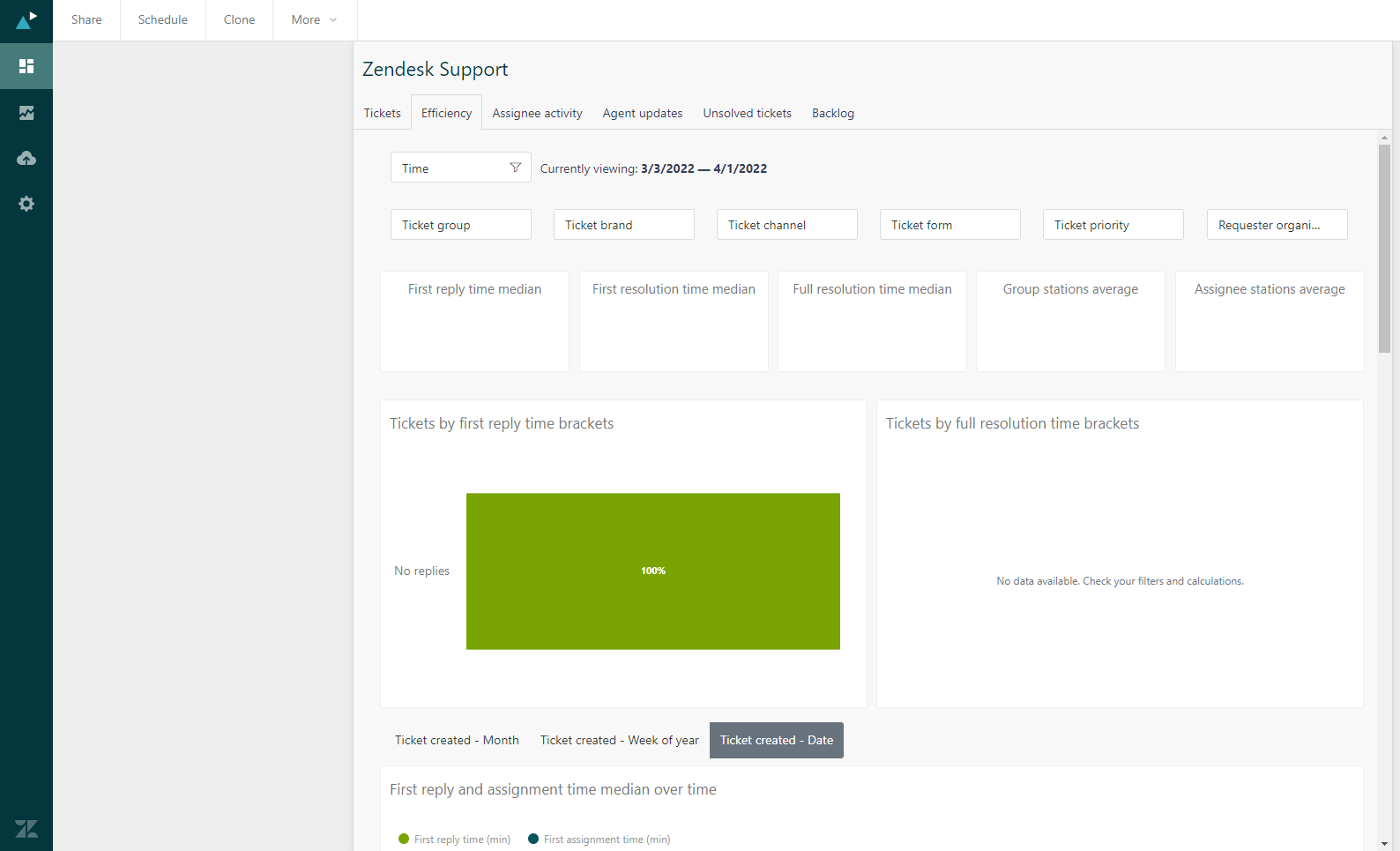Screen dimensions: 1400x851
Task: Open the Agent updates tab
Action: coord(643,113)
